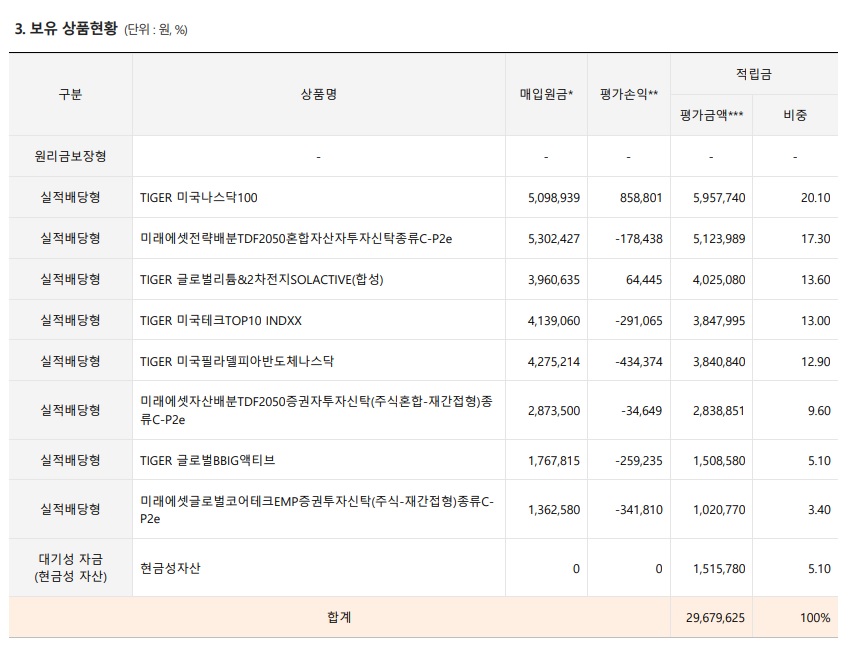Click weight value 9.60
Viewport: 863px width, 651px height.
[819, 411]
